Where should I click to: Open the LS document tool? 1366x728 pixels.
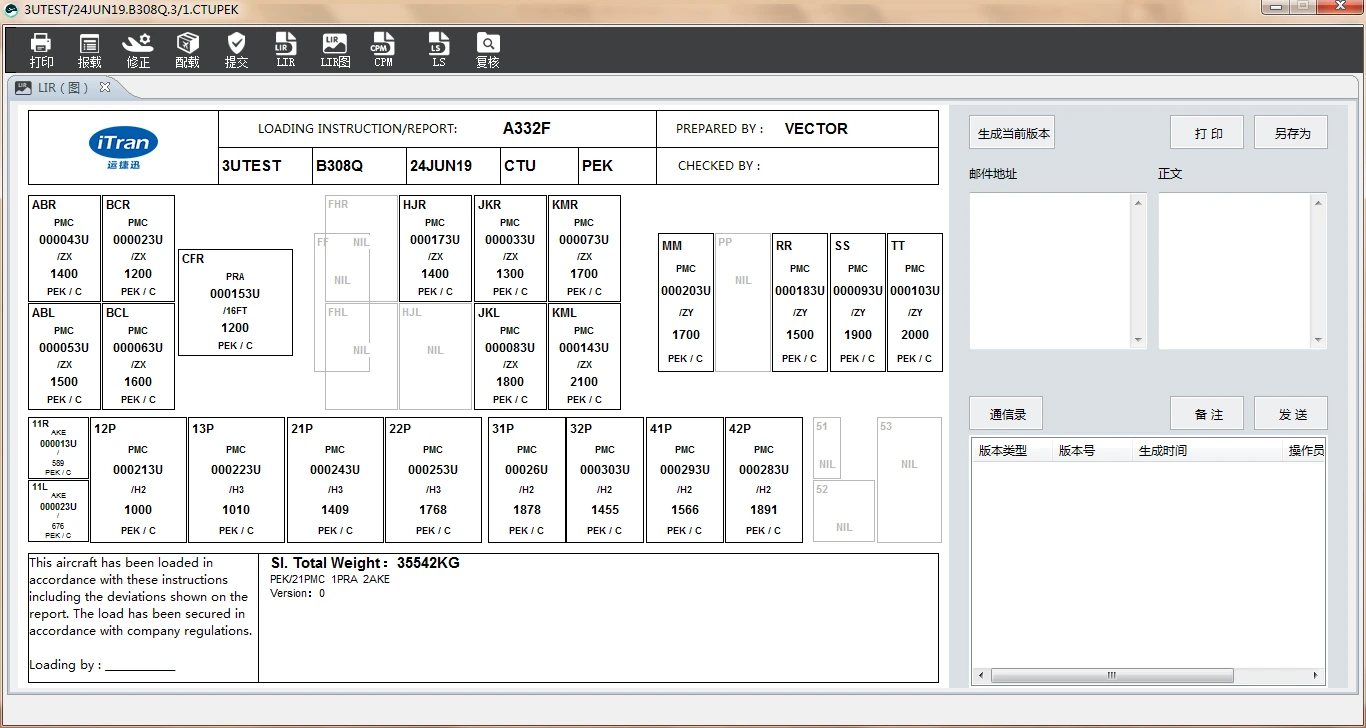pos(438,49)
